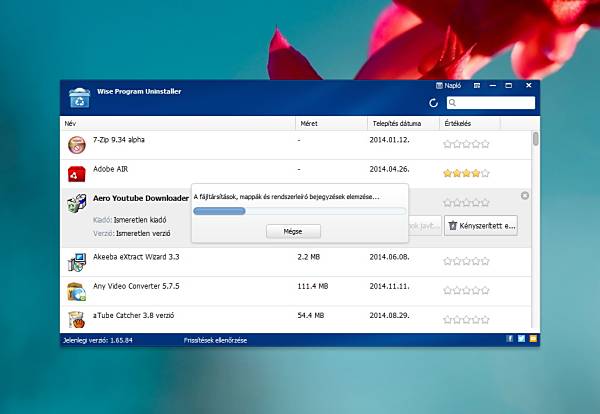Click the 54.4 MB size cell

311,315
